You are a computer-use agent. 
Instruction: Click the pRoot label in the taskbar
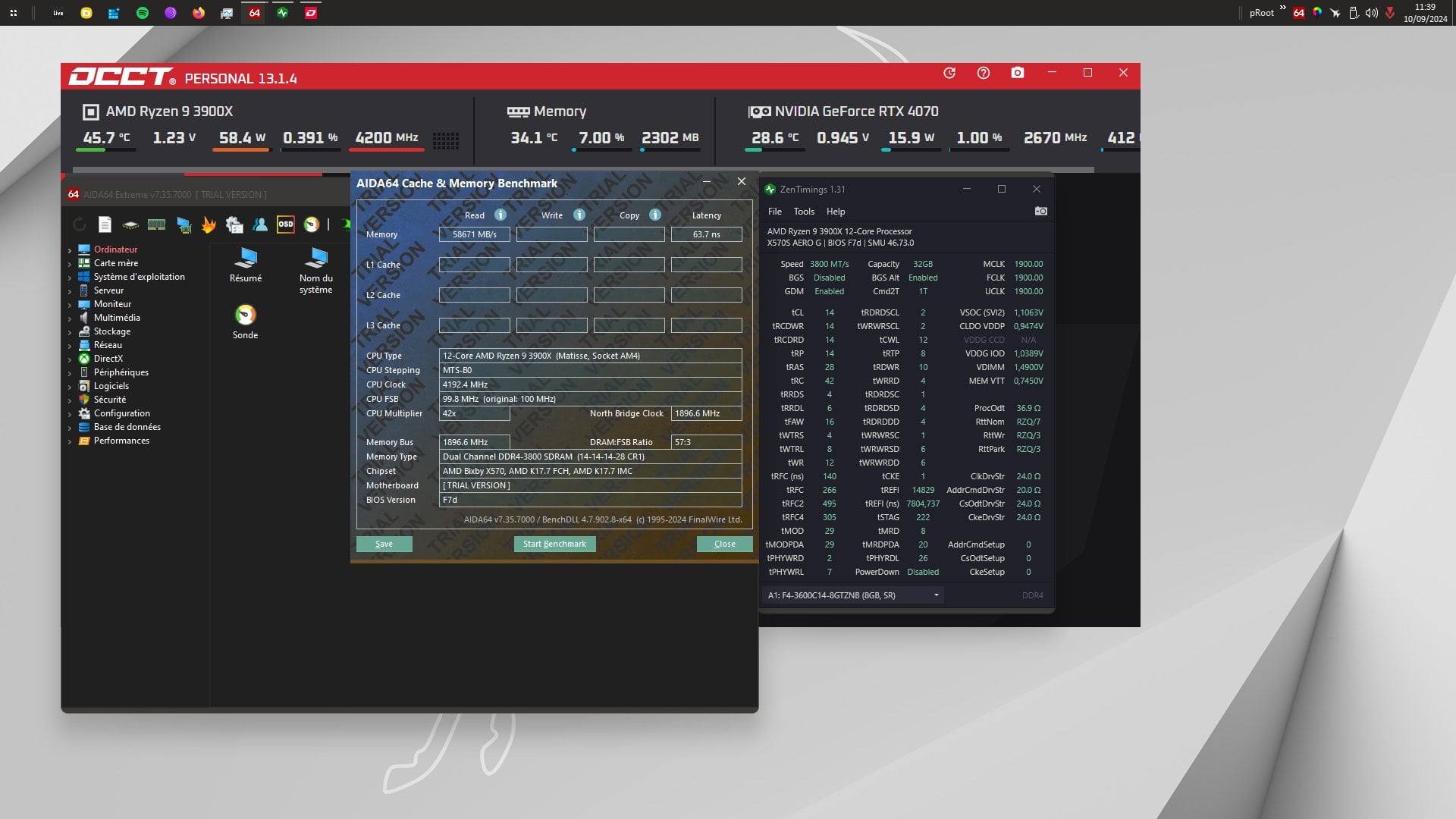[x=1262, y=13]
